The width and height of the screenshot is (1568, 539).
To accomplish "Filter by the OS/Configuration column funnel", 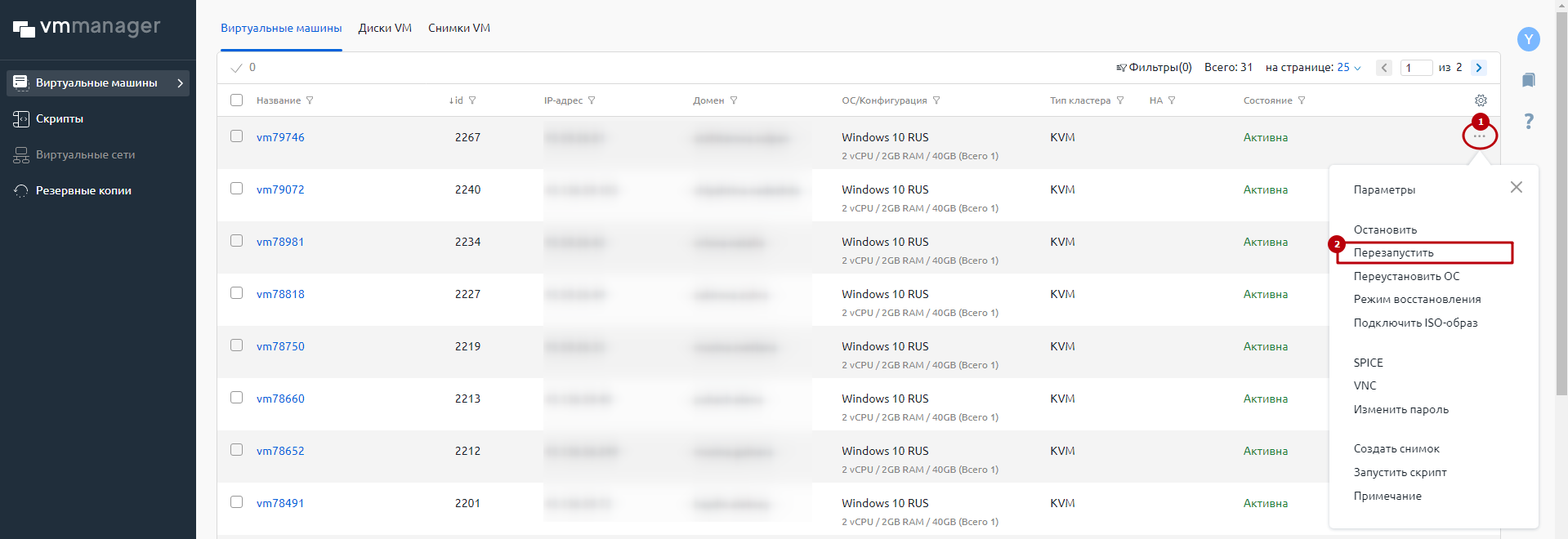I will (x=936, y=100).
